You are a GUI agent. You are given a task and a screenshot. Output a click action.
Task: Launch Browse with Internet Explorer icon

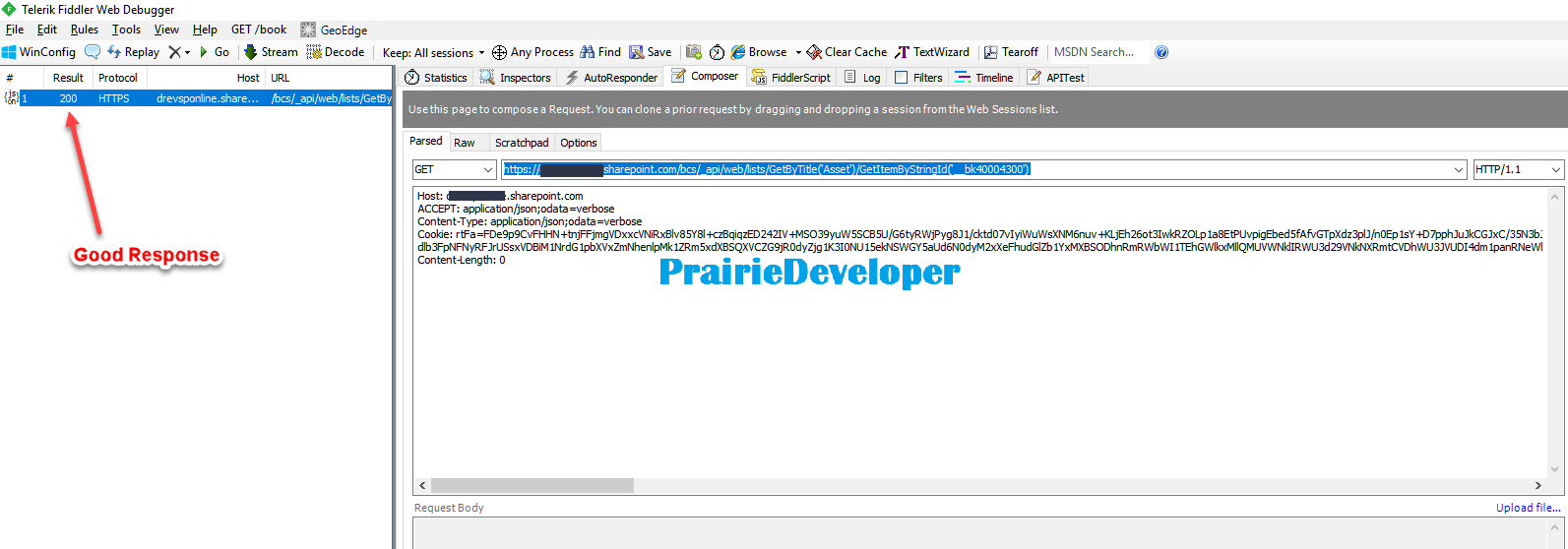[x=738, y=52]
